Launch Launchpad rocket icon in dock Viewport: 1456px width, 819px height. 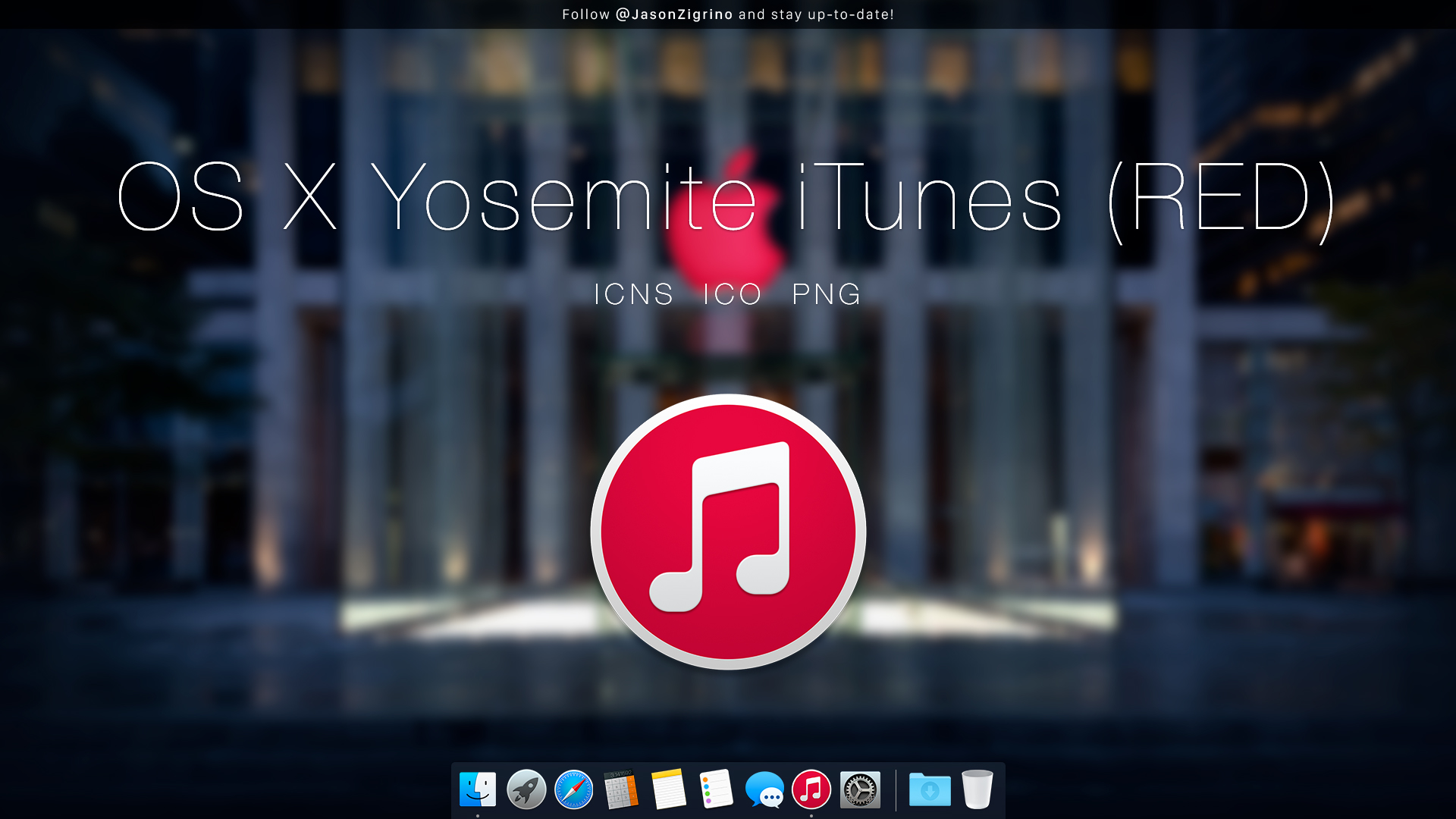click(526, 789)
